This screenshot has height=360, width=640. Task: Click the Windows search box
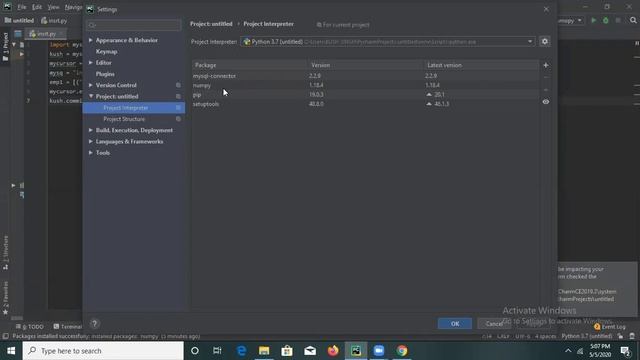click(x=103, y=351)
